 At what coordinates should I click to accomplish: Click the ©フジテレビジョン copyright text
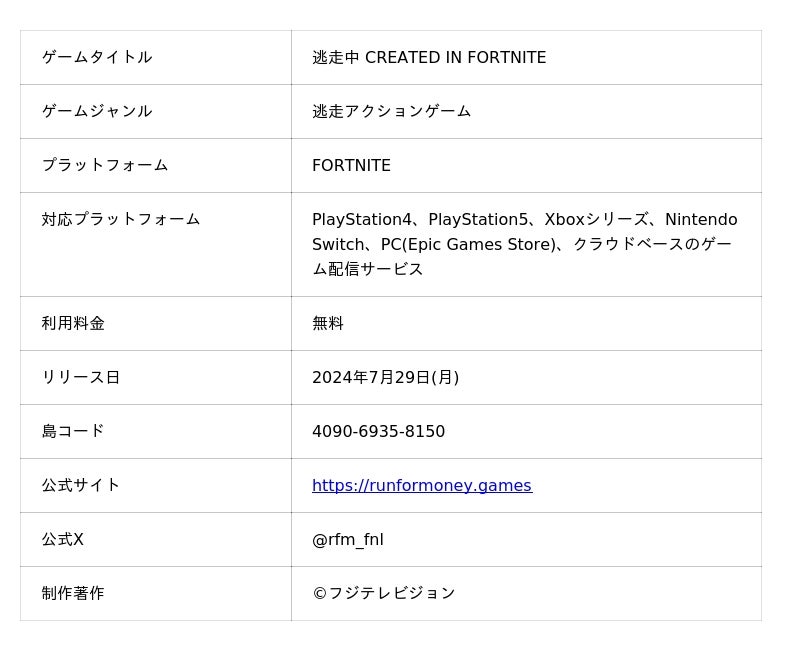point(383,594)
